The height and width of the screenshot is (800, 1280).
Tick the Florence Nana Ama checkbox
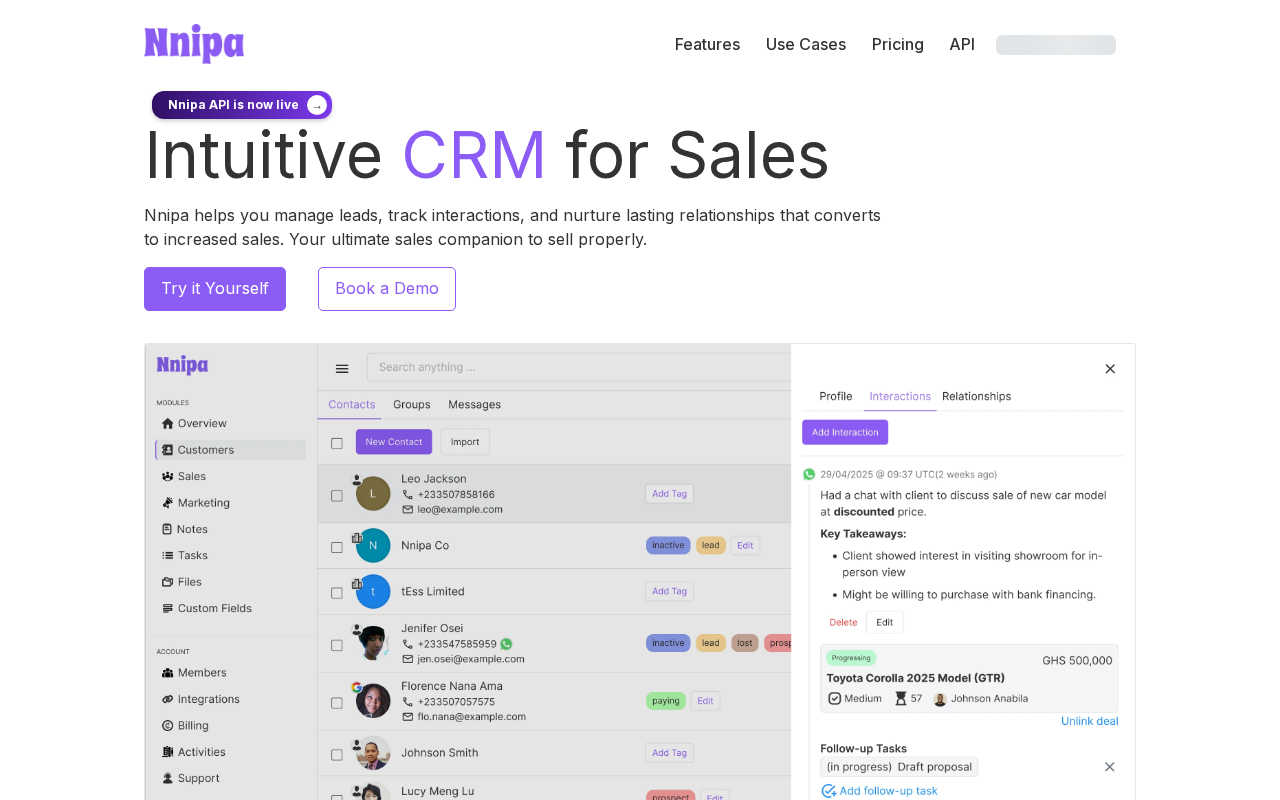click(x=337, y=703)
